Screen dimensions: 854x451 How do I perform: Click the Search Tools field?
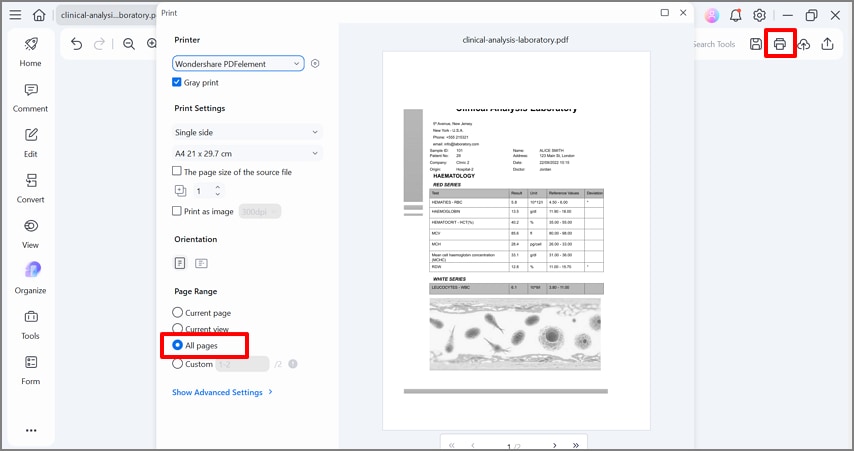coord(713,44)
